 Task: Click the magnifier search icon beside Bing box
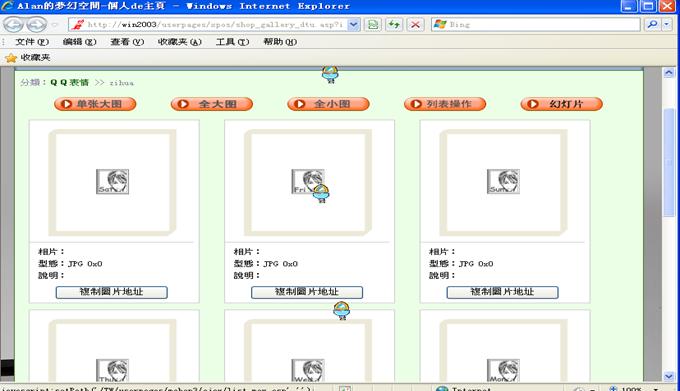(x=652, y=24)
